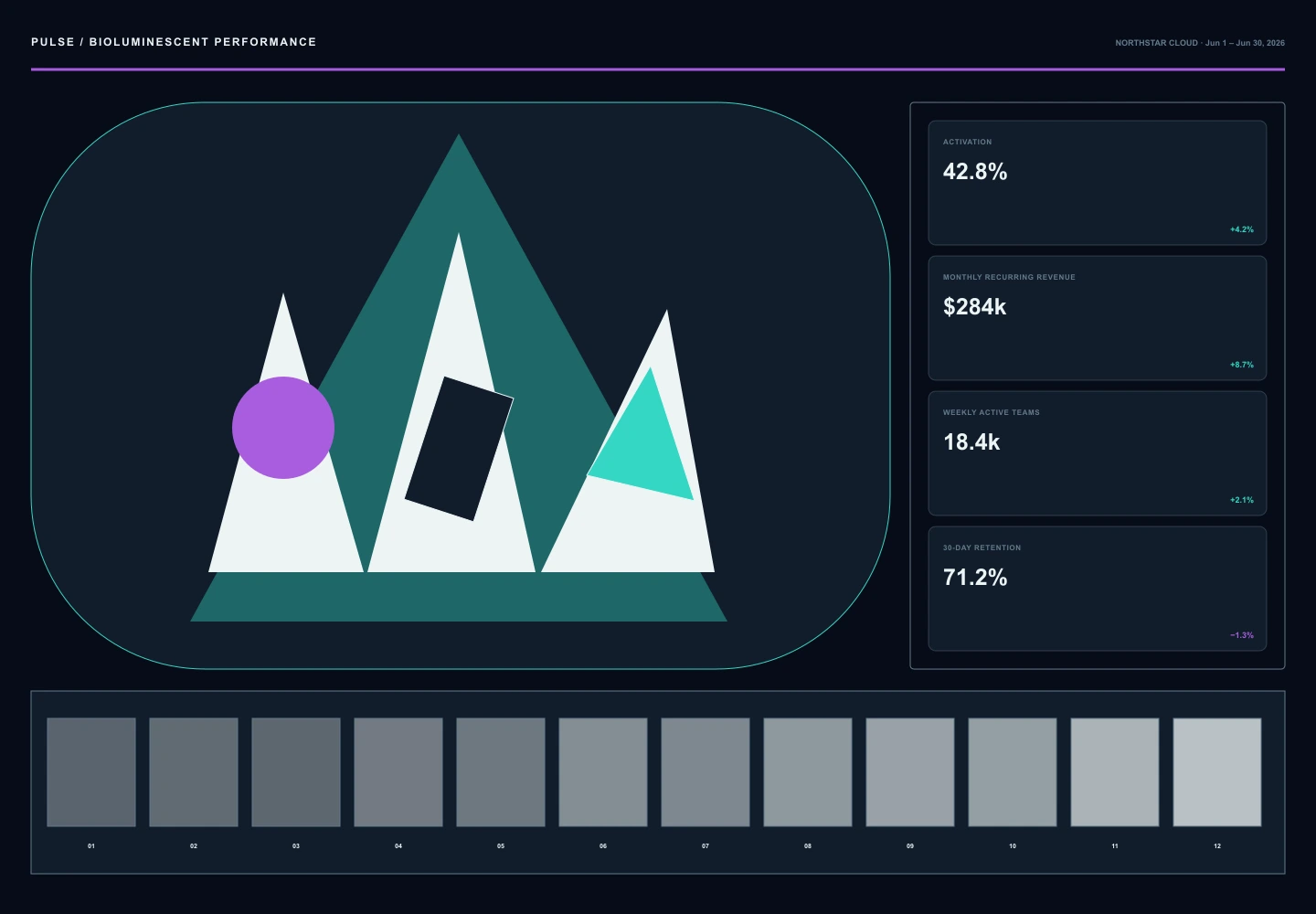The image size is (1316, 914).
Task: Choose the lightest swatch numbered 12
Action: [x=1217, y=772]
